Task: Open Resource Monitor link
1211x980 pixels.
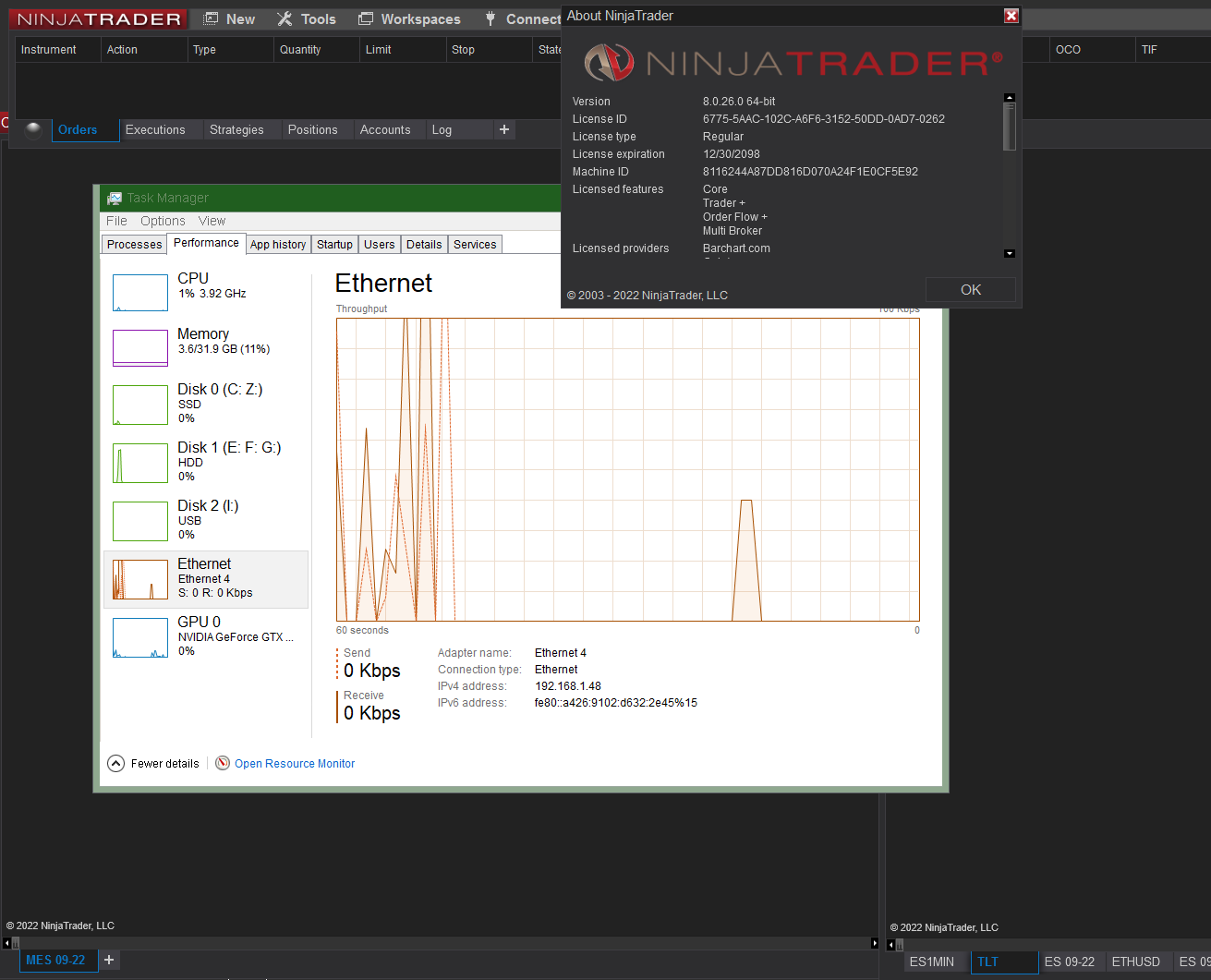Action: [x=295, y=764]
